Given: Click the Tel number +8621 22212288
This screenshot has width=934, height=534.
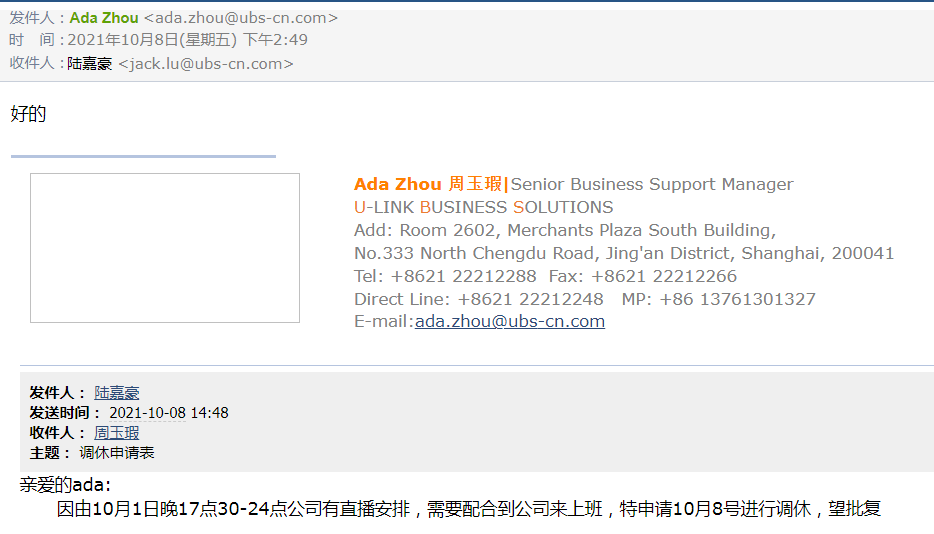Looking at the screenshot, I should (x=463, y=276).
